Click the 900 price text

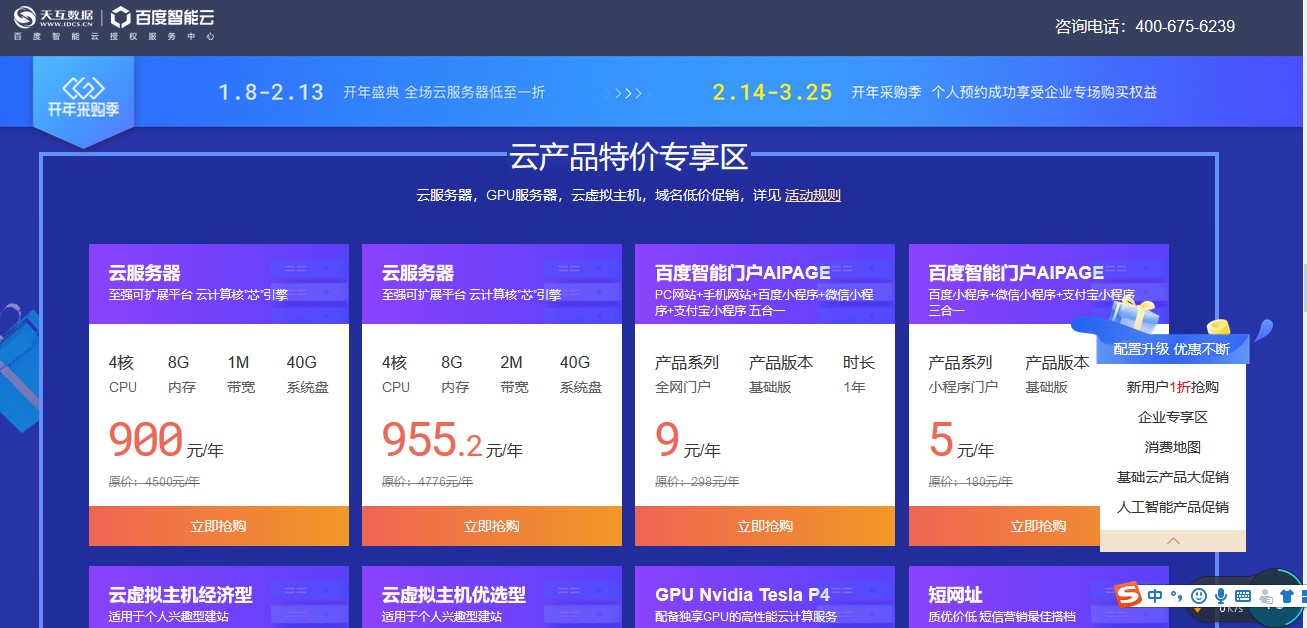(146, 440)
